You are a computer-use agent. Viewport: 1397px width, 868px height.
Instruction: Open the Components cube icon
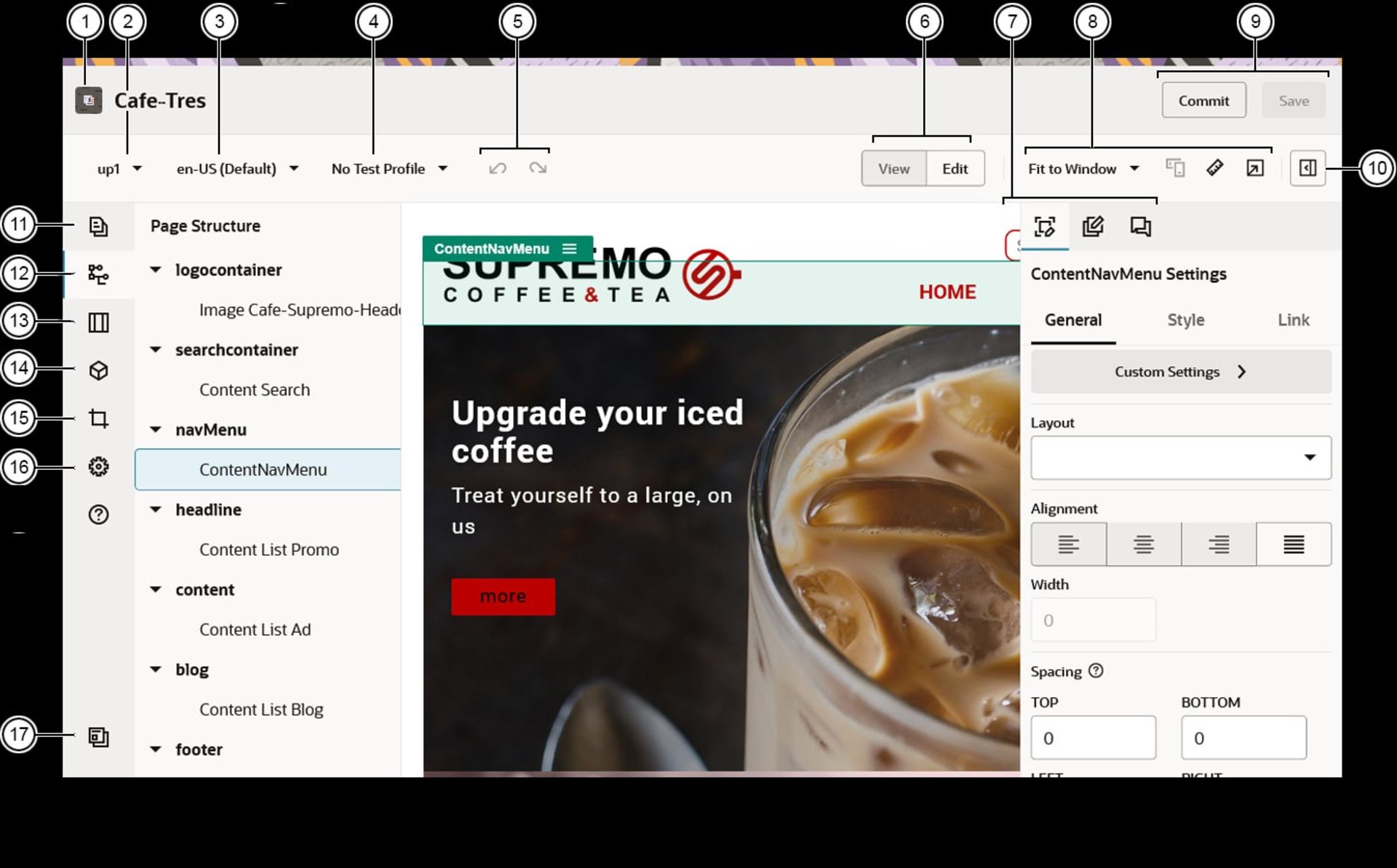98,370
